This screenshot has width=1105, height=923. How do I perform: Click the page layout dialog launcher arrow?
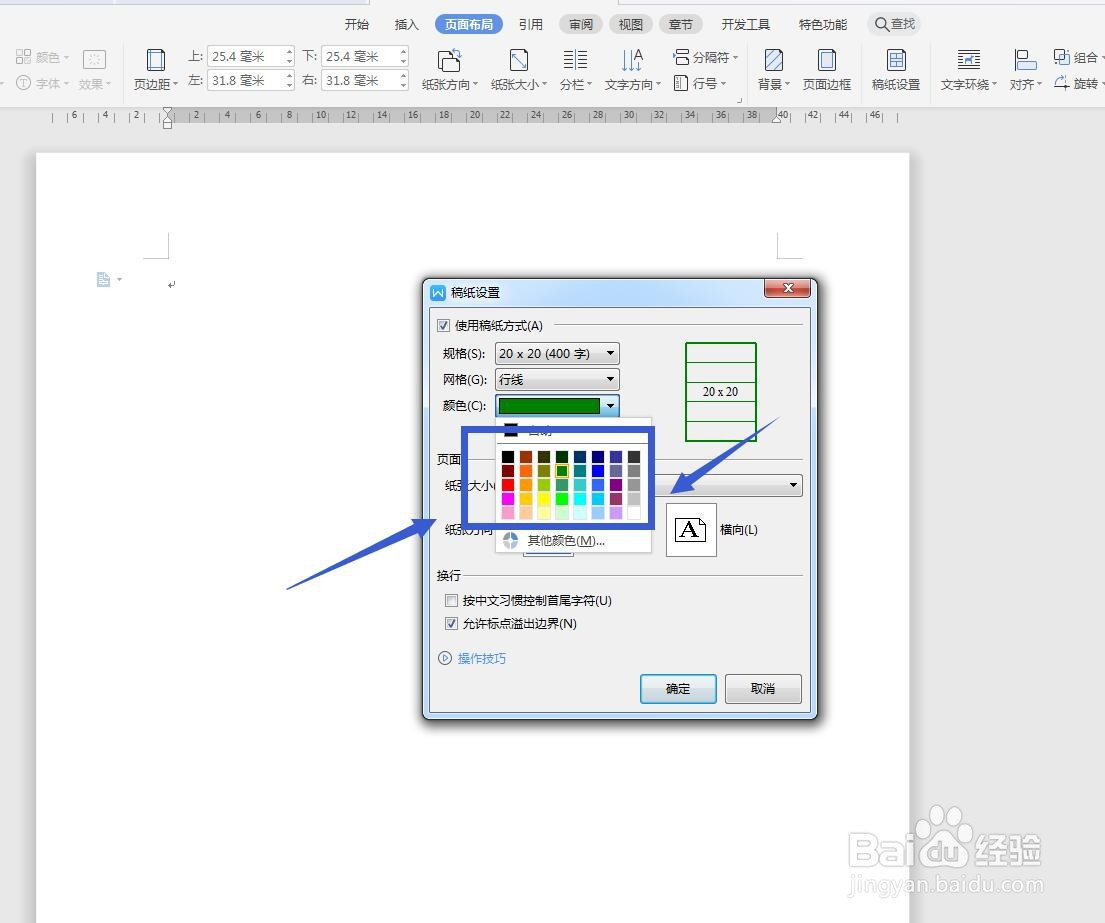(739, 100)
